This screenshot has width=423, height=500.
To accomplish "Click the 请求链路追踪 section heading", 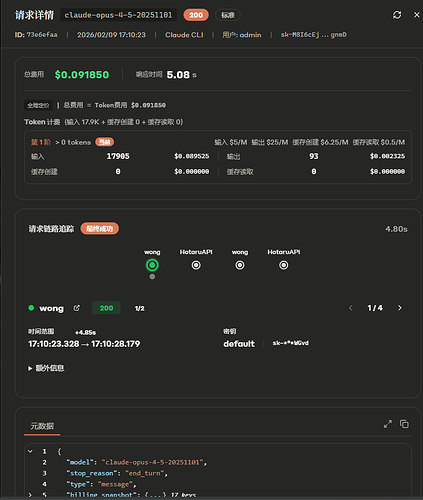I will click(51, 229).
